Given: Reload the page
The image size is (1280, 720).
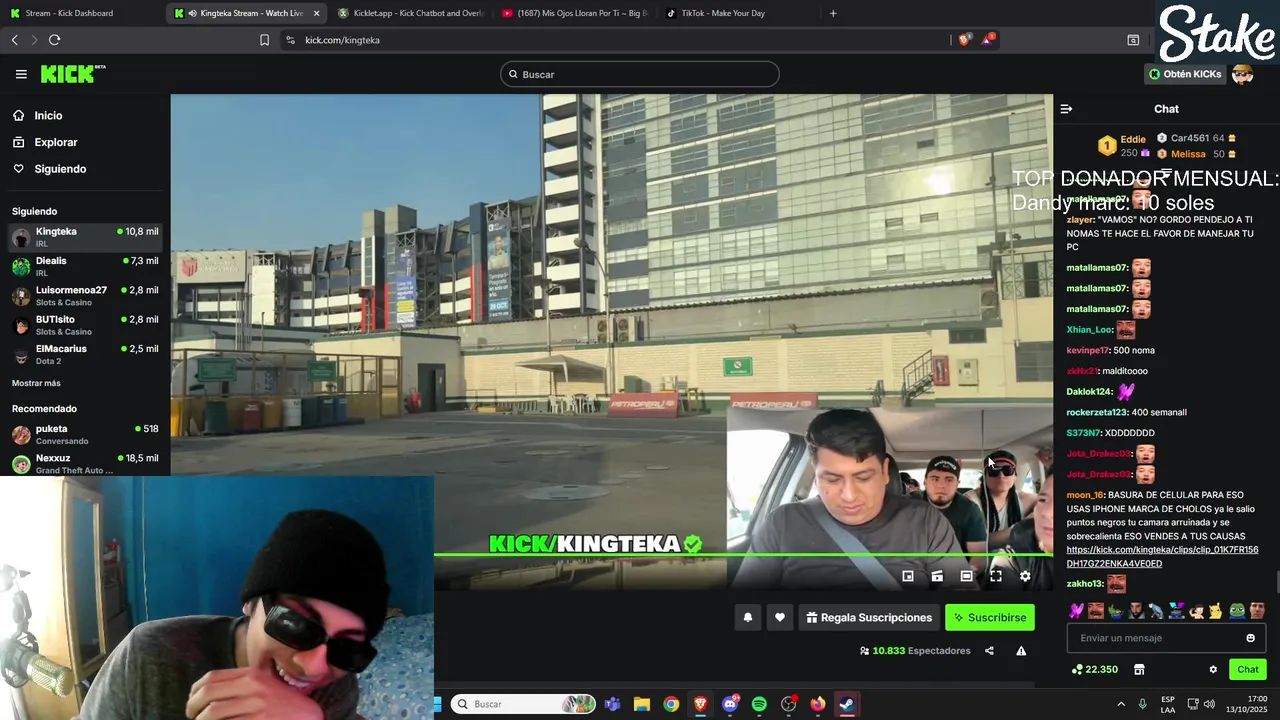Looking at the screenshot, I should pyautogui.click(x=54, y=40).
